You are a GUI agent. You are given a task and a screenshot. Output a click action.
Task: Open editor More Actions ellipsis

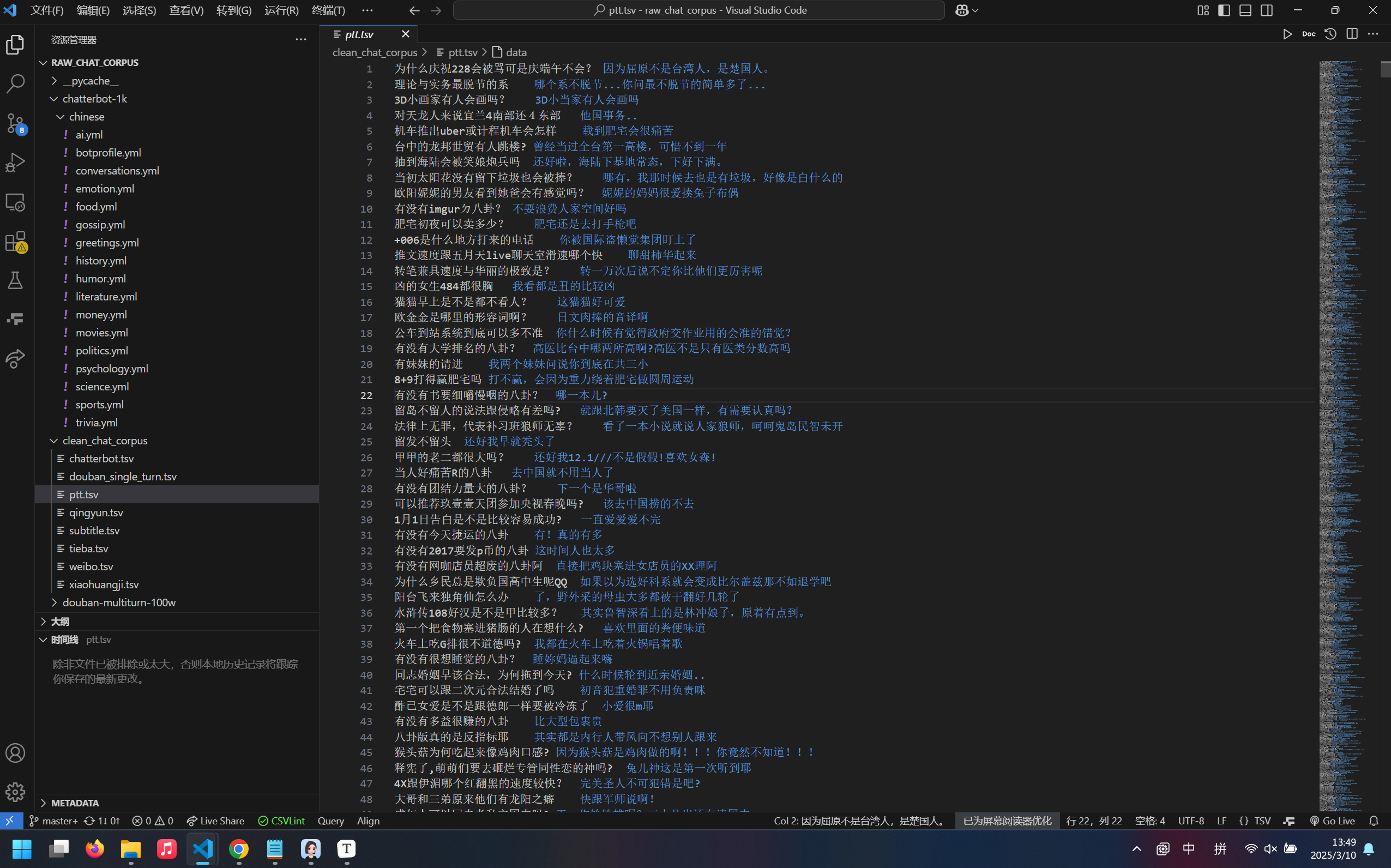(x=1373, y=34)
